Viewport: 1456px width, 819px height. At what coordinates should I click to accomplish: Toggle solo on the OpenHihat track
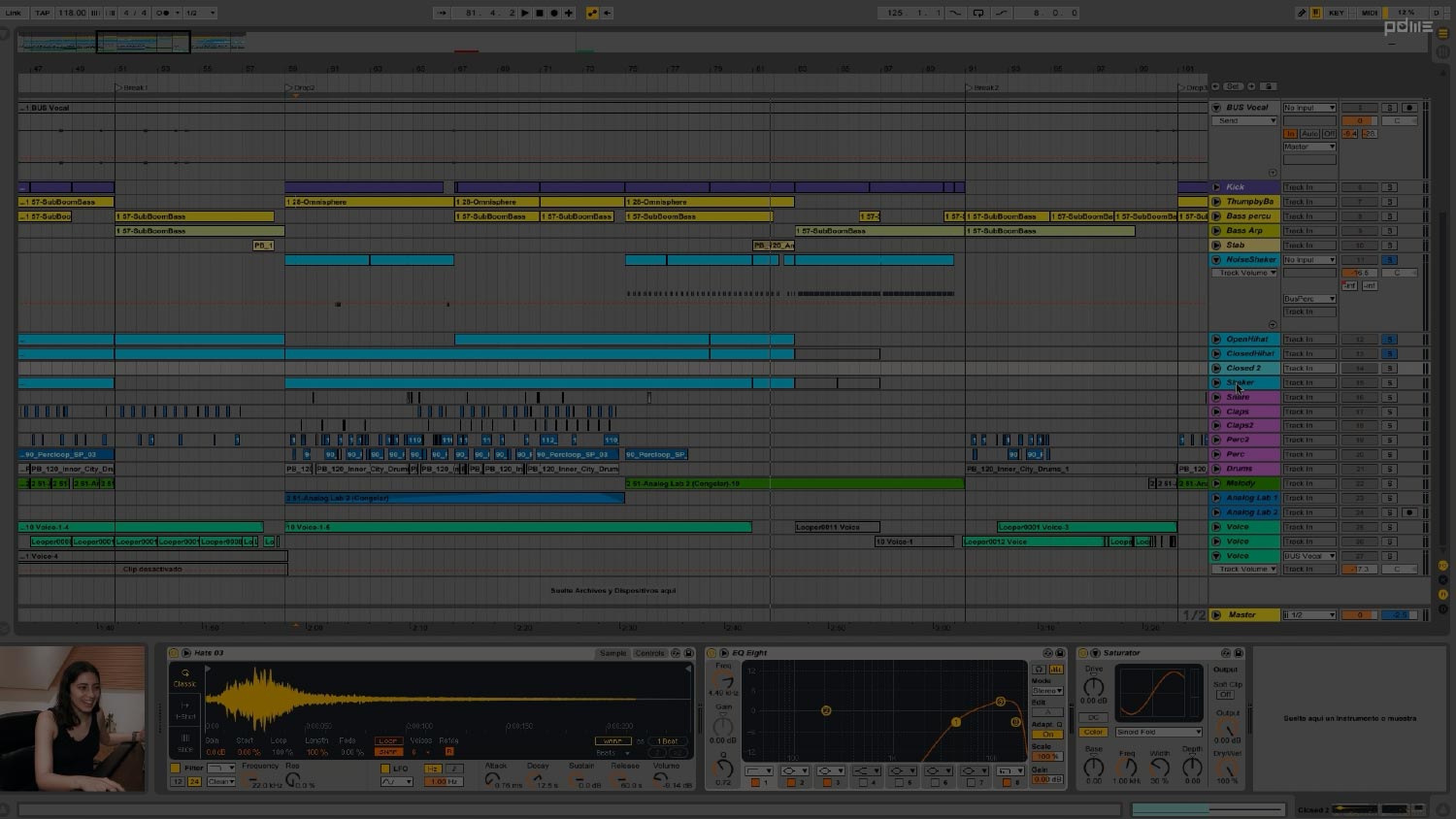[1390, 340]
